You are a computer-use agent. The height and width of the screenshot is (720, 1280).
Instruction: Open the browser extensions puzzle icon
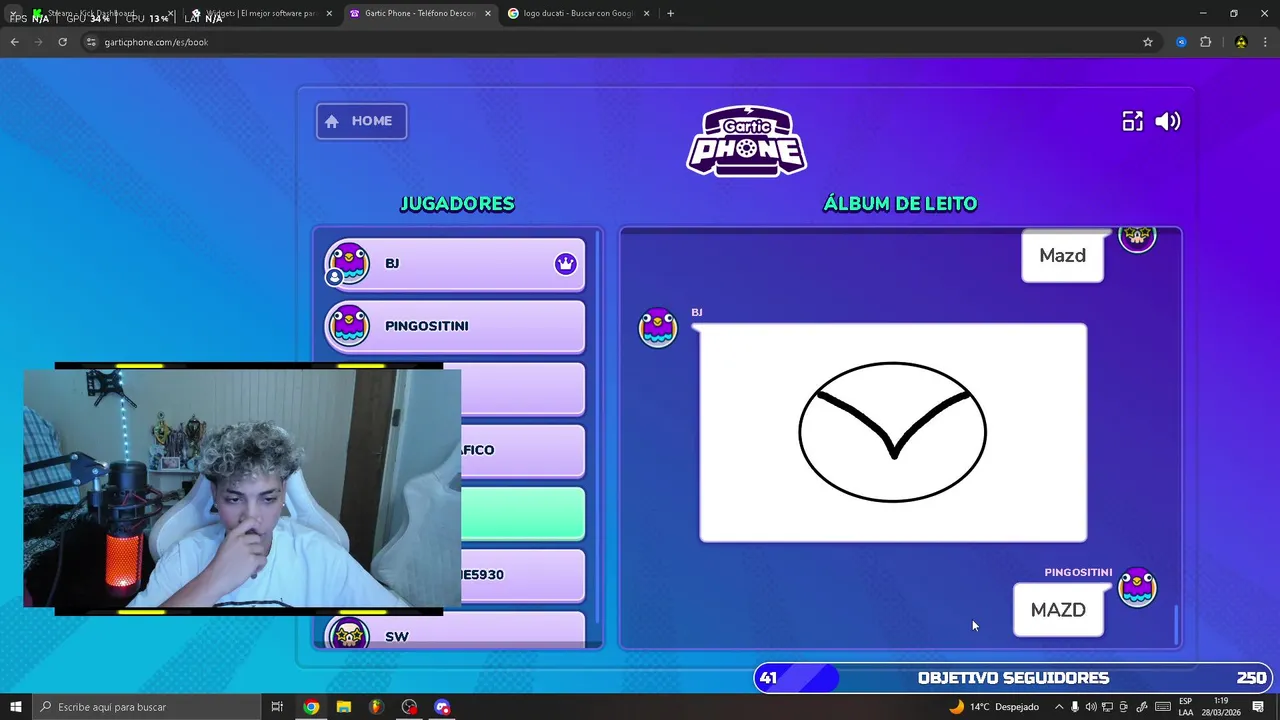coord(1205,42)
